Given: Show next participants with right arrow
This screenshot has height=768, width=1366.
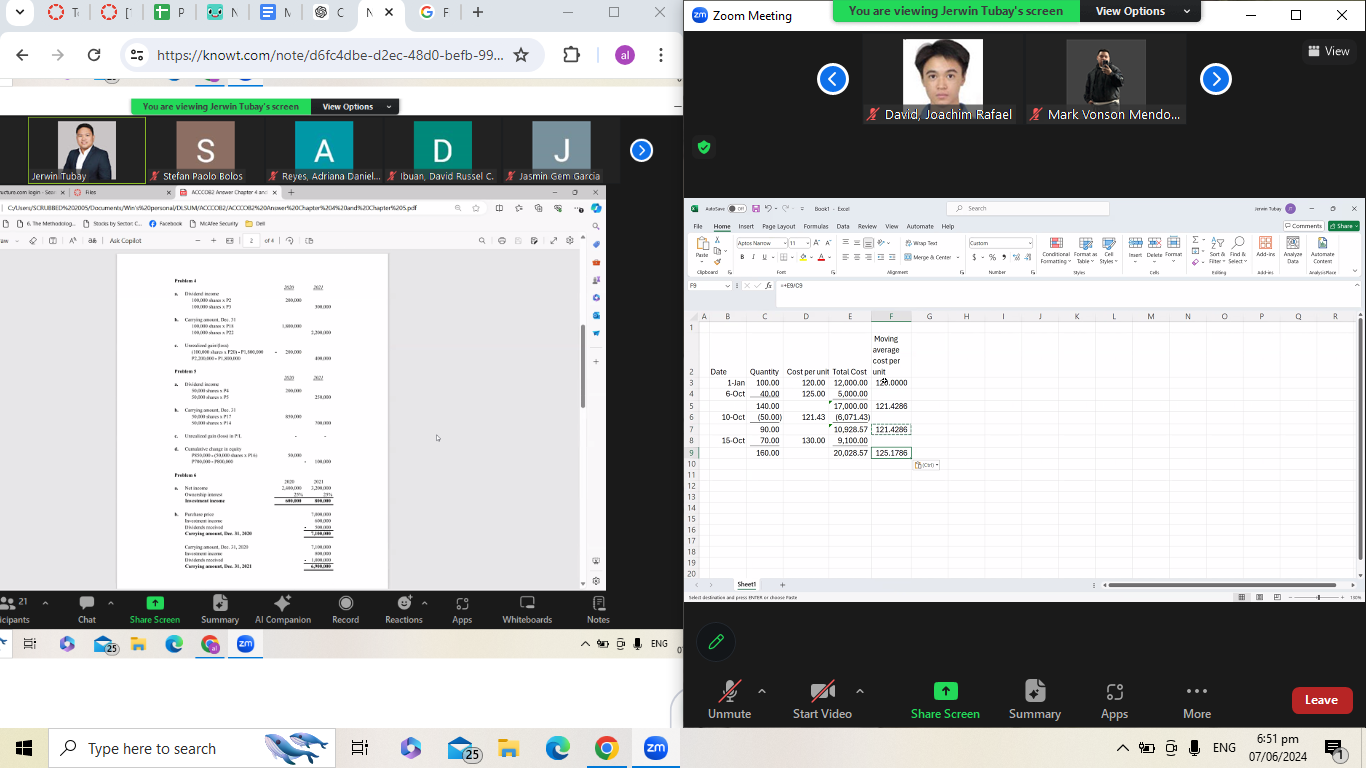Looking at the screenshot, I should click(x=1215, y=79).
